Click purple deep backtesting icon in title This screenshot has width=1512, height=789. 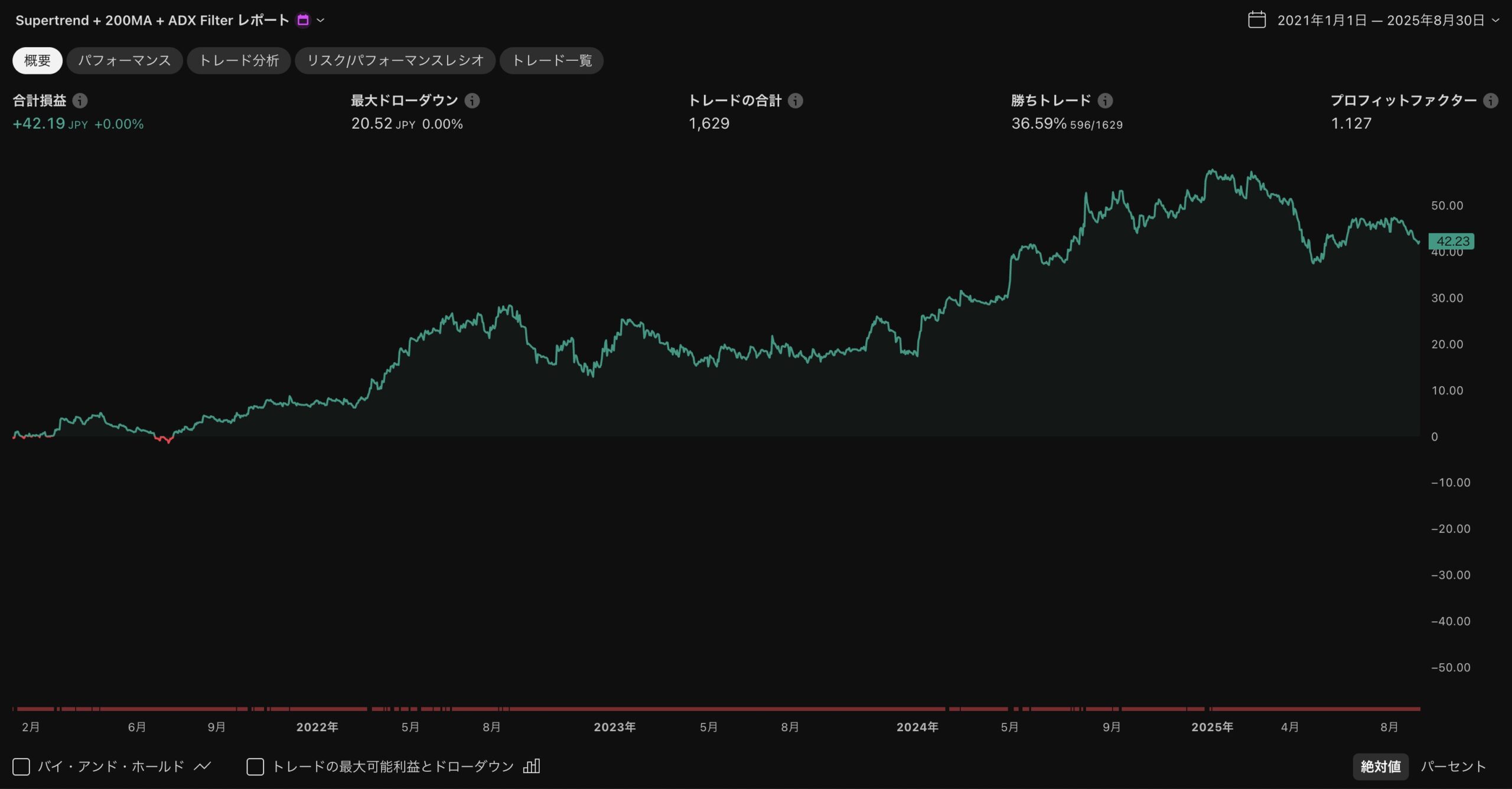coord(303,20)
